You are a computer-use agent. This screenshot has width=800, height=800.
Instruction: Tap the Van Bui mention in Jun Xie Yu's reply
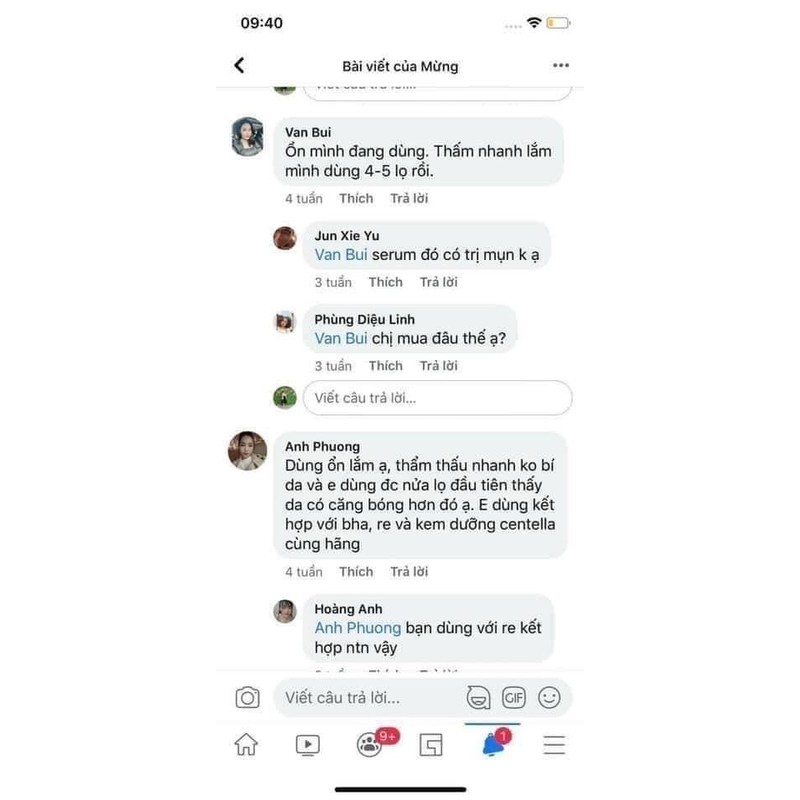click(341, 255)
